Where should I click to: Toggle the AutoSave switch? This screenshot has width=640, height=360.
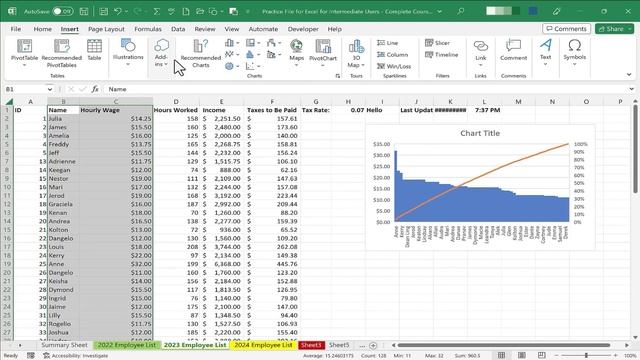pos(63,11)
